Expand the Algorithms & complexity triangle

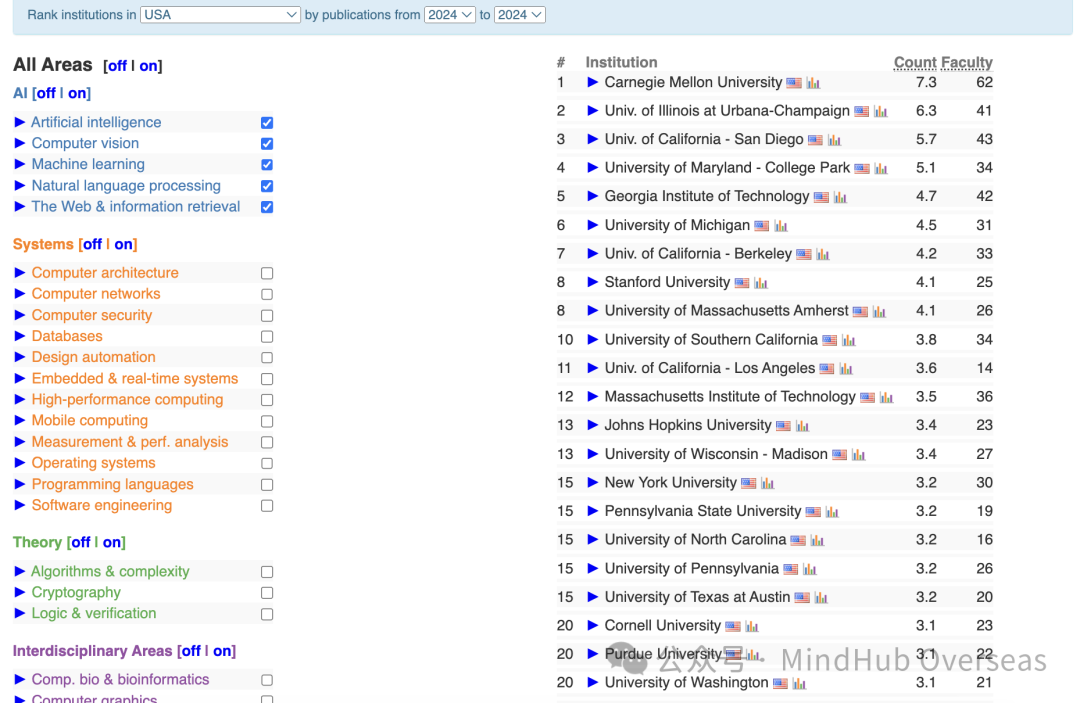tap(20, 571)
